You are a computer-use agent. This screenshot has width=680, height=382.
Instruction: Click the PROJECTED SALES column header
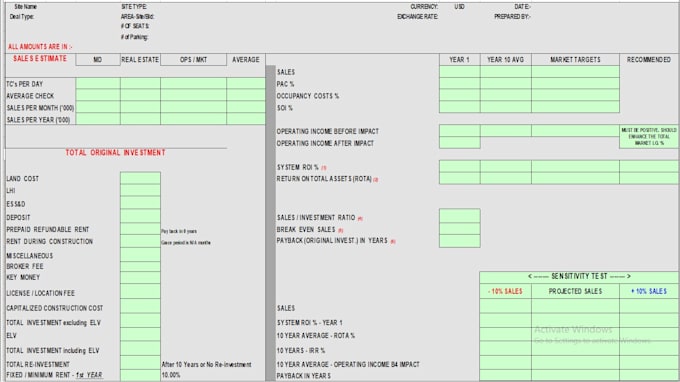coord(575,291)
